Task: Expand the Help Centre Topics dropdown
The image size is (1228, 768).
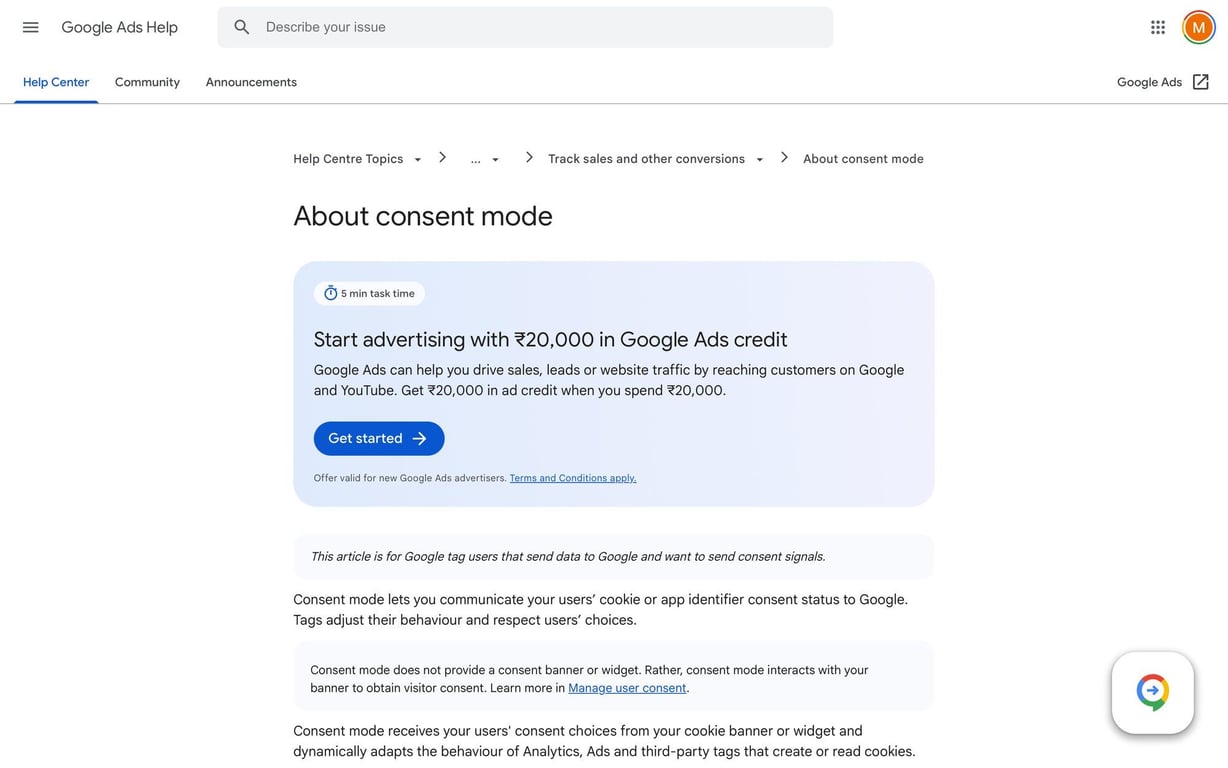Action: pos(418,160)
